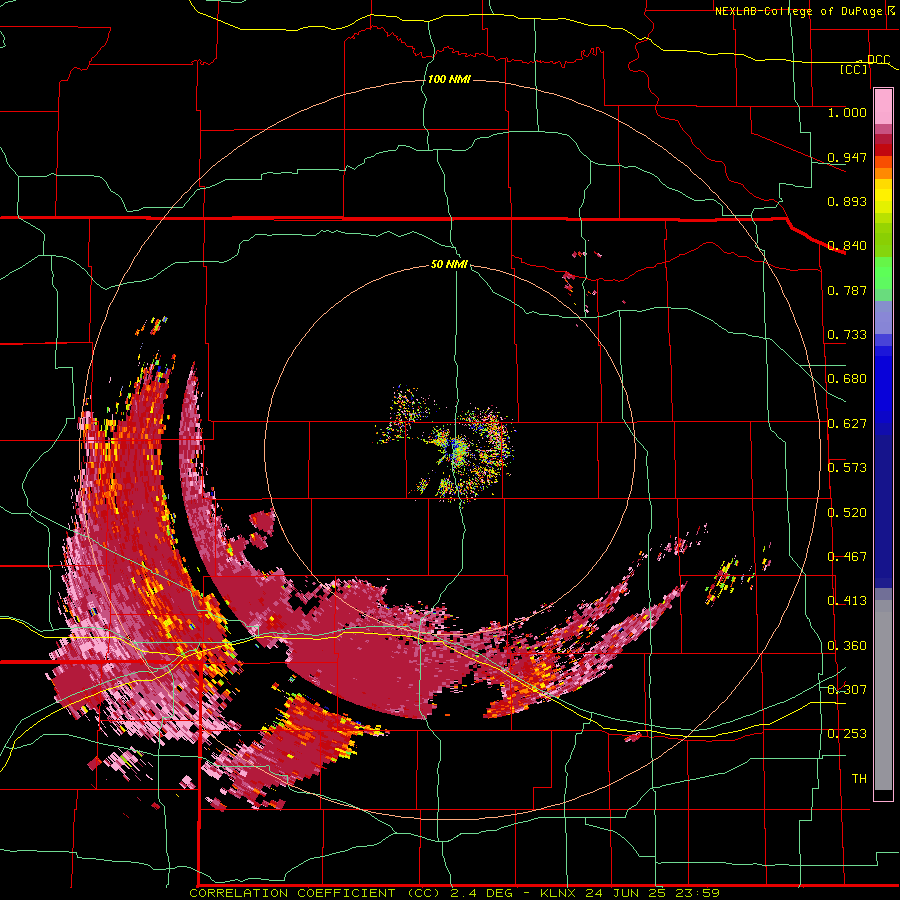Image resolution: width=900 pixels, height=900 pixels.
Task: Click the 0.573 color scale label
Action: [x=847, y=468]
